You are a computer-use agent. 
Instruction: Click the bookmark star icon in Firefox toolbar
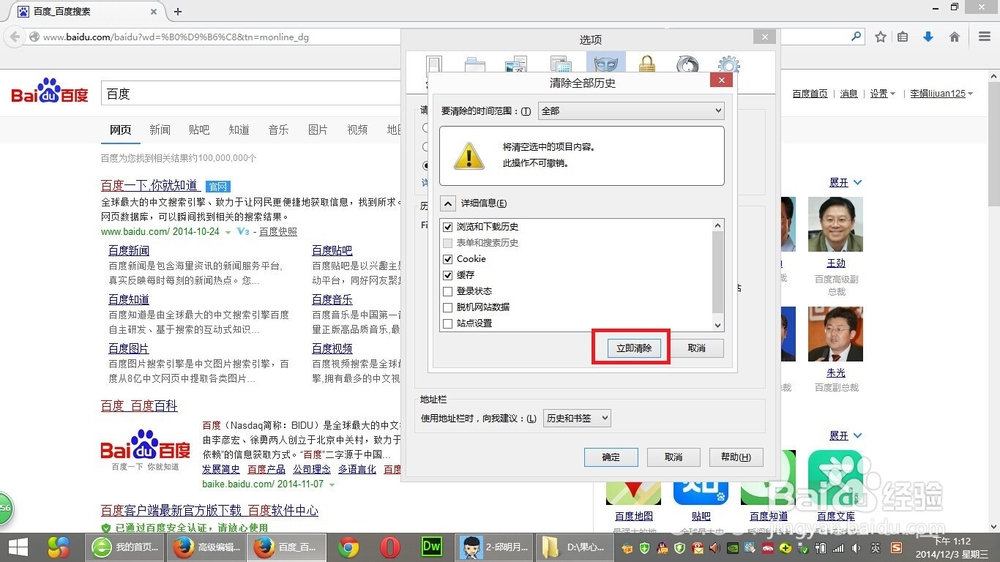pos(881,37)
